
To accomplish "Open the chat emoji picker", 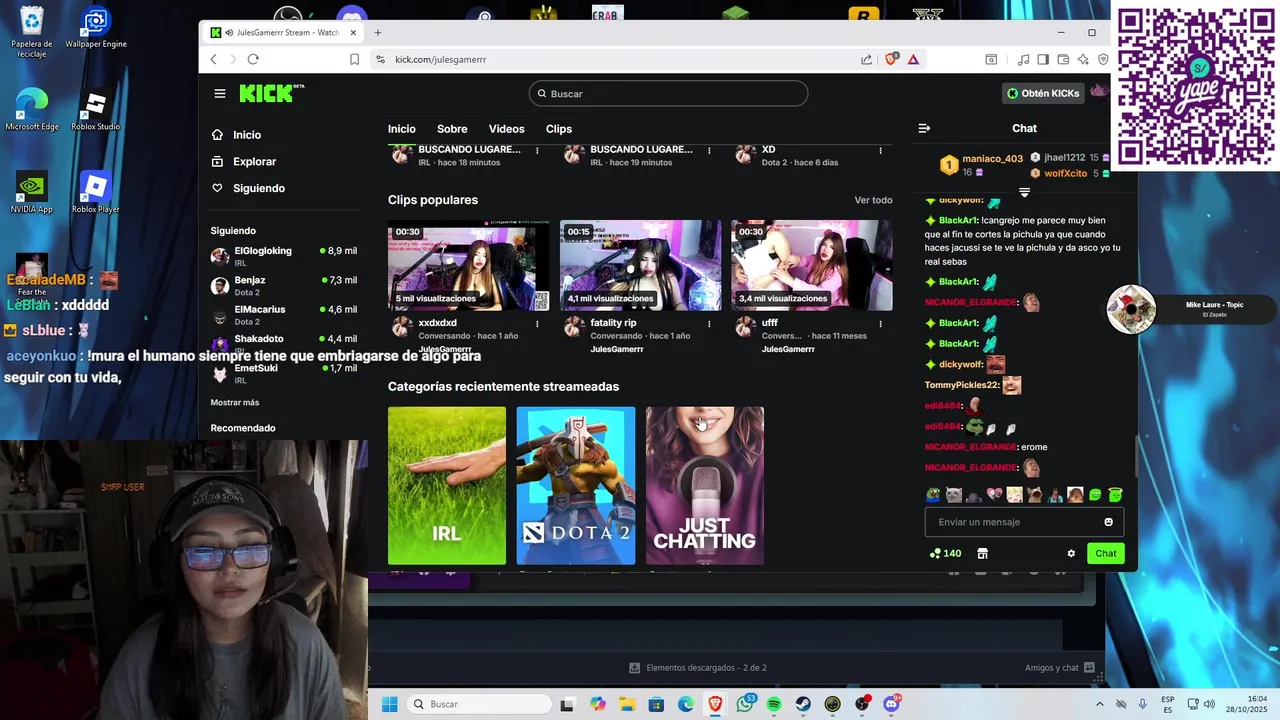I will coord(1108,522).
